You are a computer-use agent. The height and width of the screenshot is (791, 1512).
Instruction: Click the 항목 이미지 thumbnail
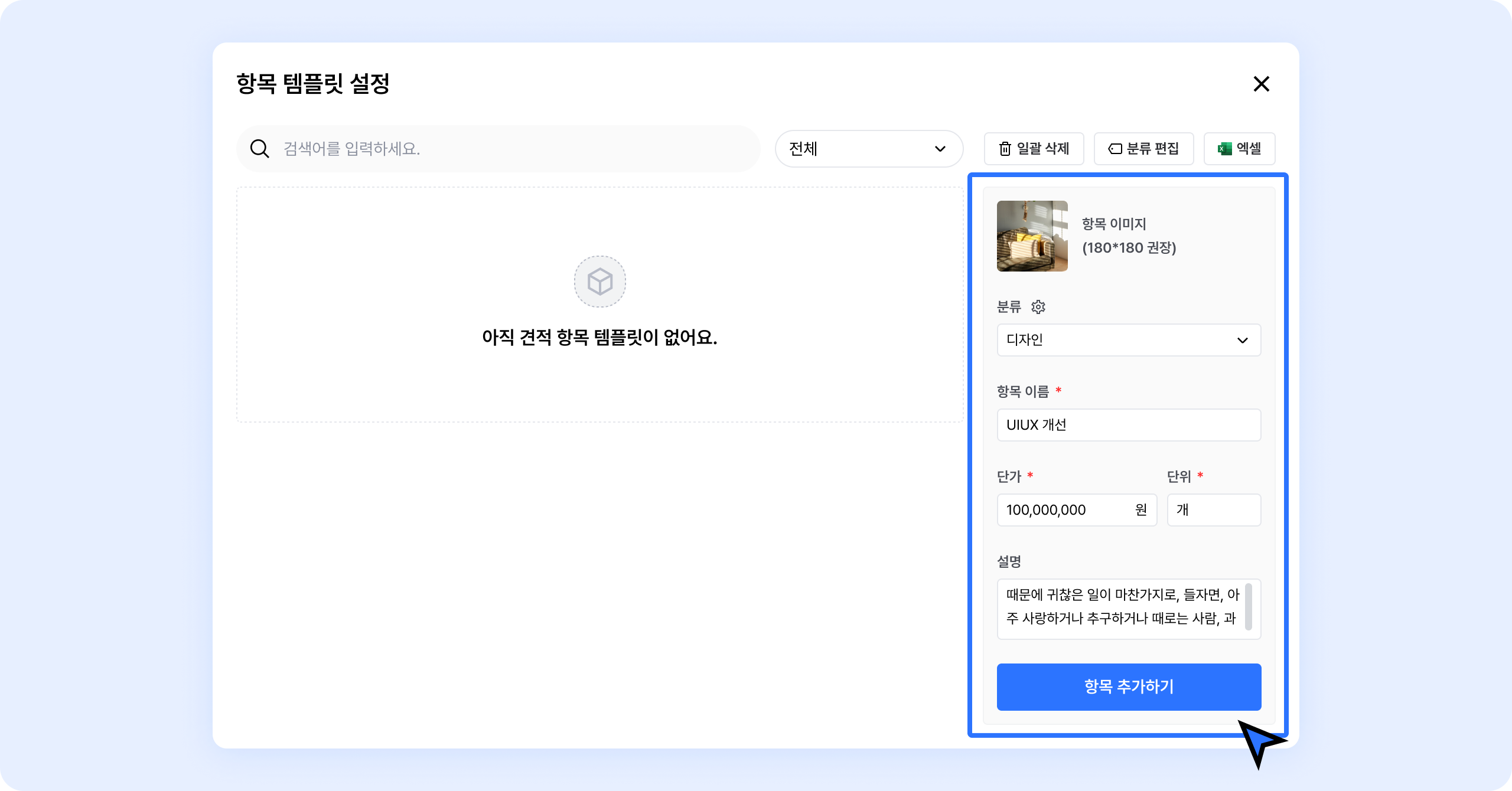click(1032, 236)
